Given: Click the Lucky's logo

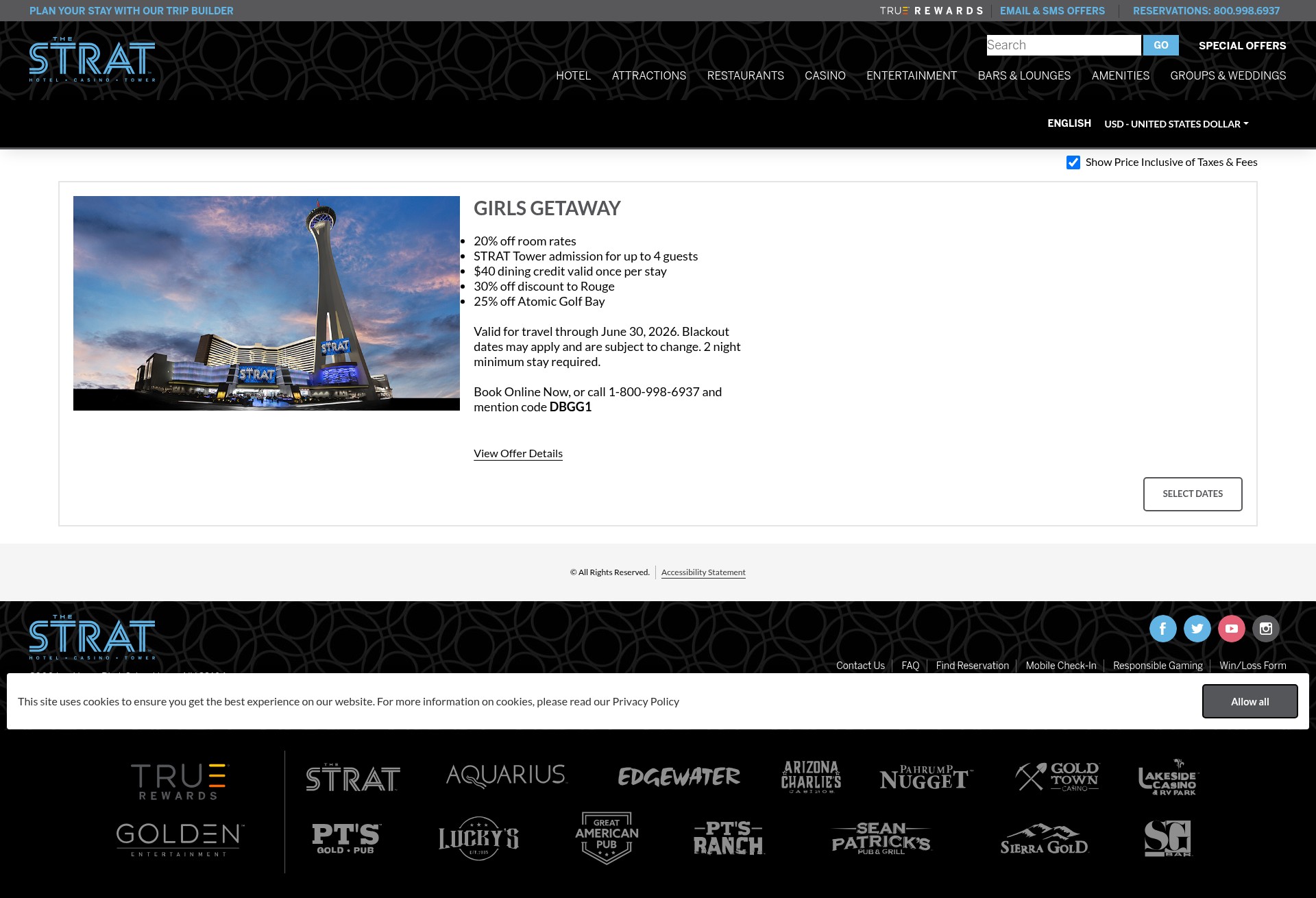Looking at the screenshot, I should click(478, 838).
